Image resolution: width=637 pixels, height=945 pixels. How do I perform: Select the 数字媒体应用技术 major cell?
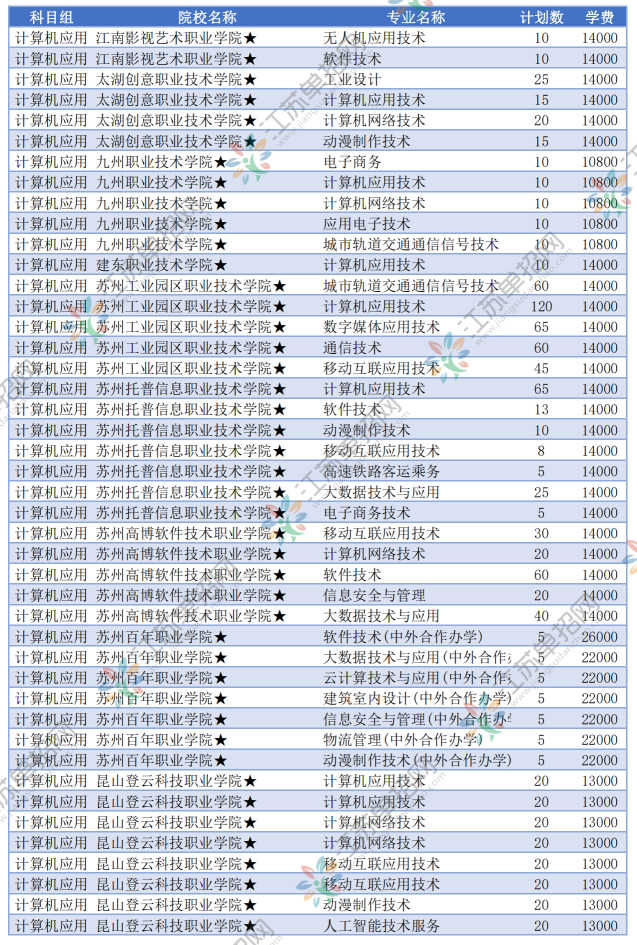(x=381, y=327)
